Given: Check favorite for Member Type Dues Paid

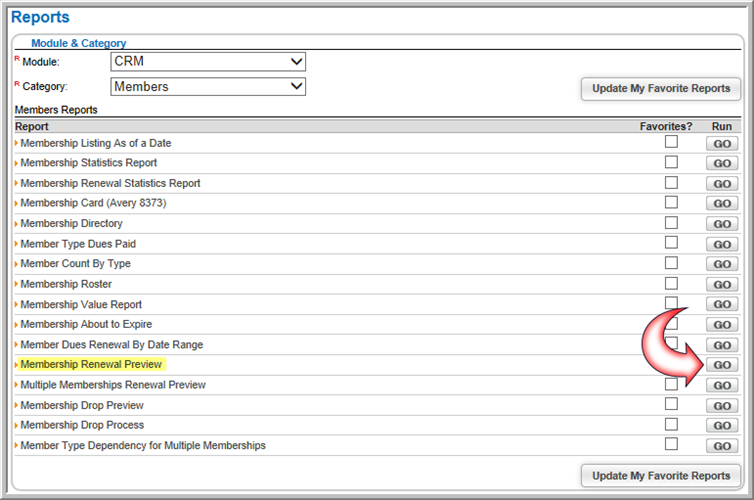Looking at the screenshot, I should tap(671, 242).
